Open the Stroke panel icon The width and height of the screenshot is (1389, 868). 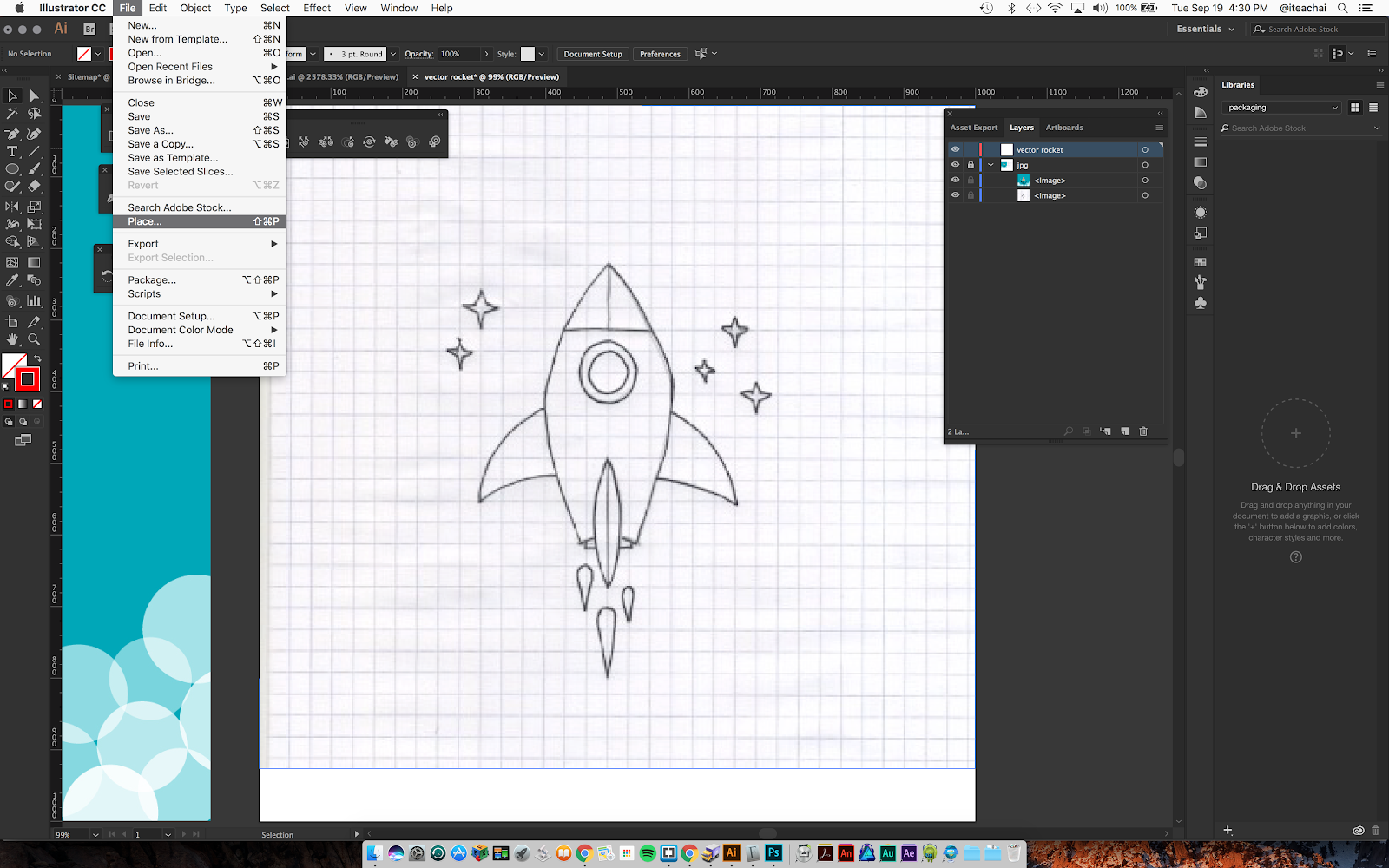[1201, 141]
